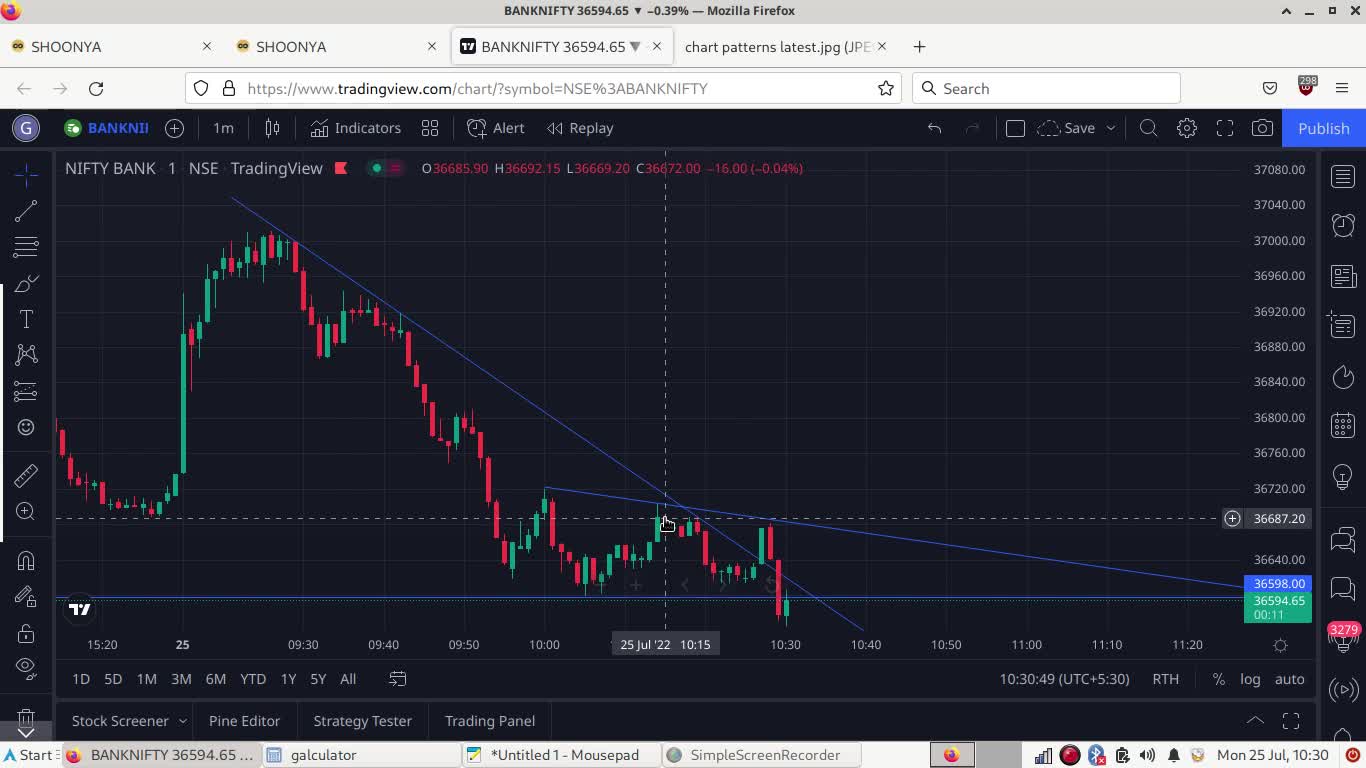Viewport: 1366px width, 768px height.
Task: Select the 5D time range
Action: tap(113, 679)
